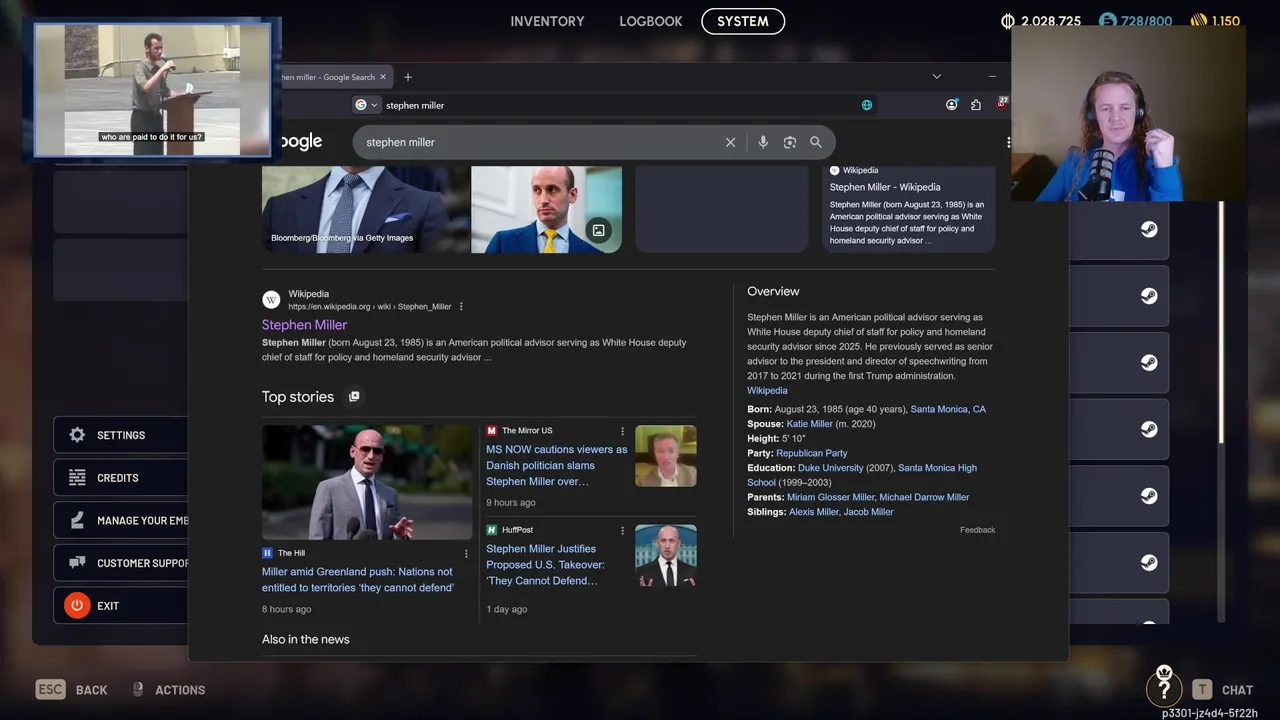Open the Stephen Miller Justifies Takeover article

point(546,564)
